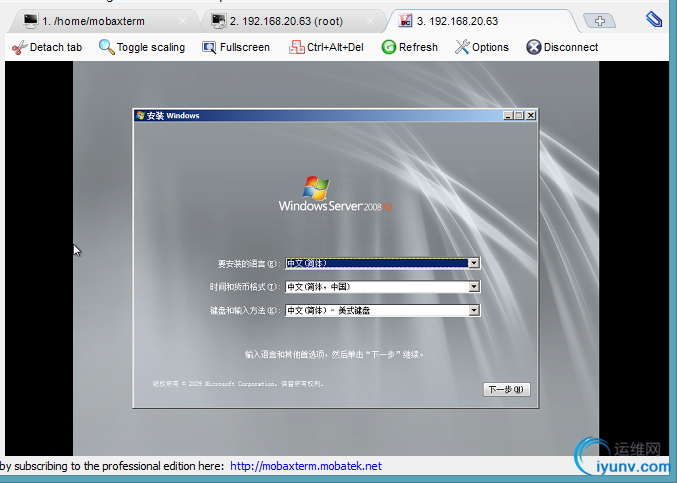Open the mobaxterm.mobatek.net link

tap(306, 466)
